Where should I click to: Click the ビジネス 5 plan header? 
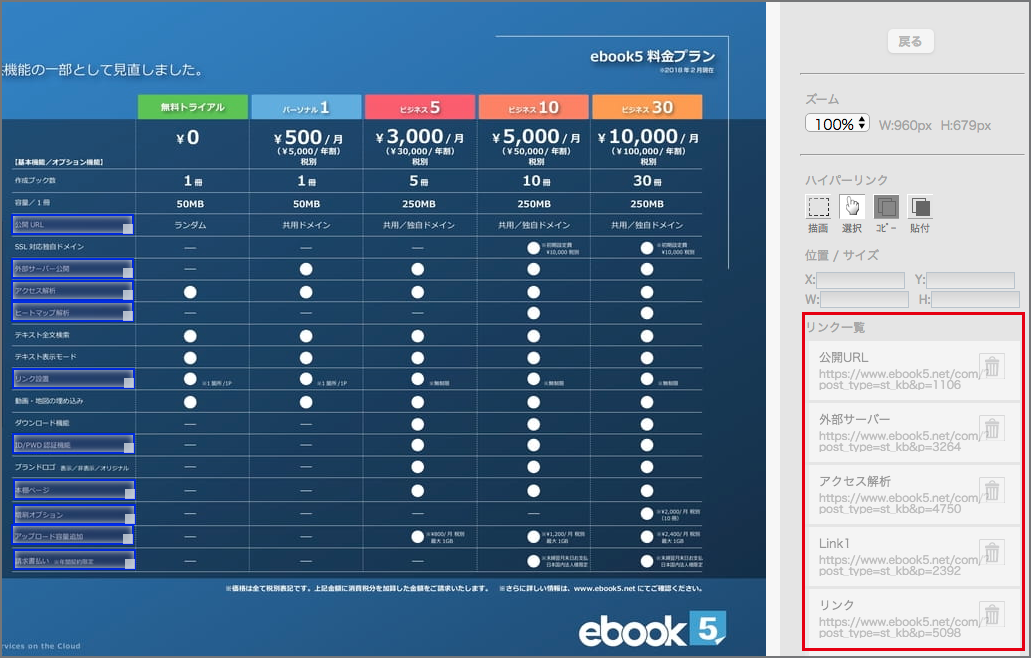coord(420,107)
